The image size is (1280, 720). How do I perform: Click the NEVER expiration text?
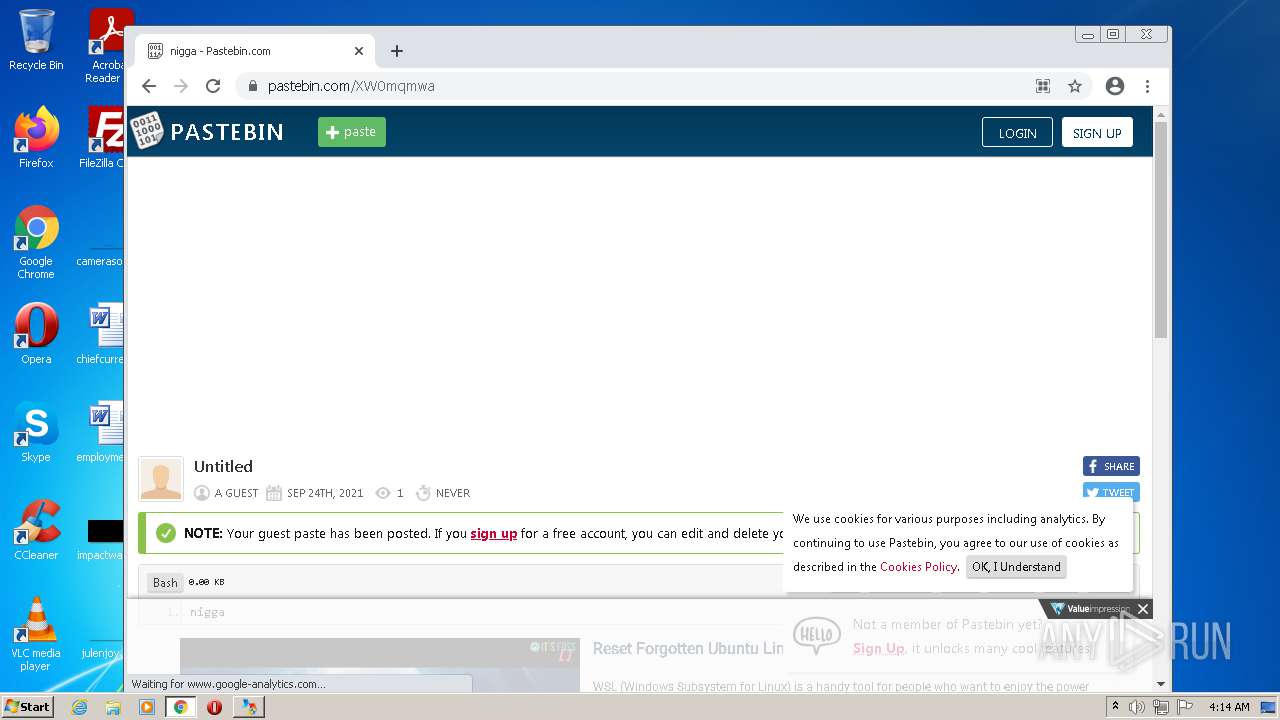point(453,493)
